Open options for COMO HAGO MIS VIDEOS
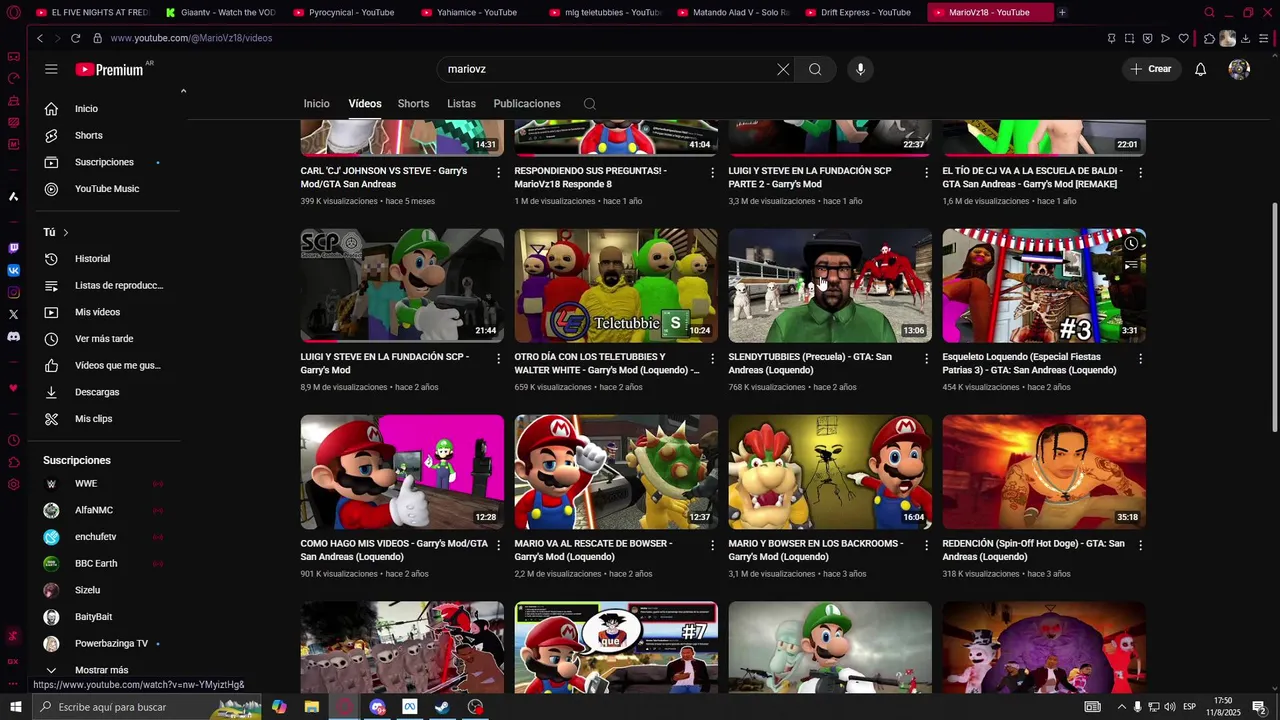The image size is (1280, 720). pos(498,545)
